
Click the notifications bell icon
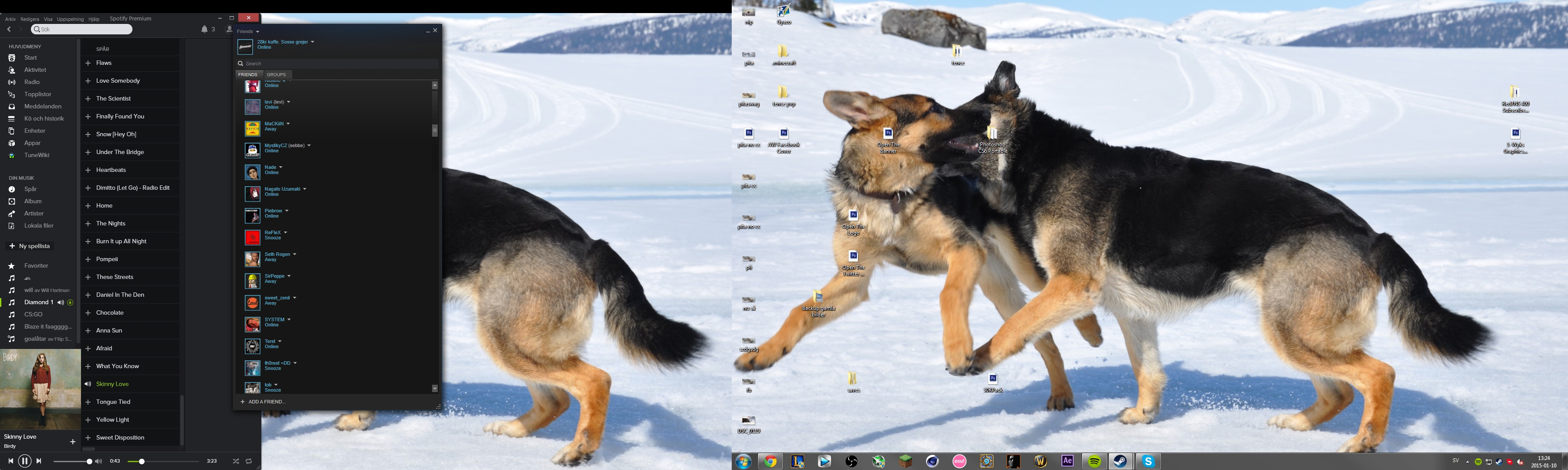[205, 29]
